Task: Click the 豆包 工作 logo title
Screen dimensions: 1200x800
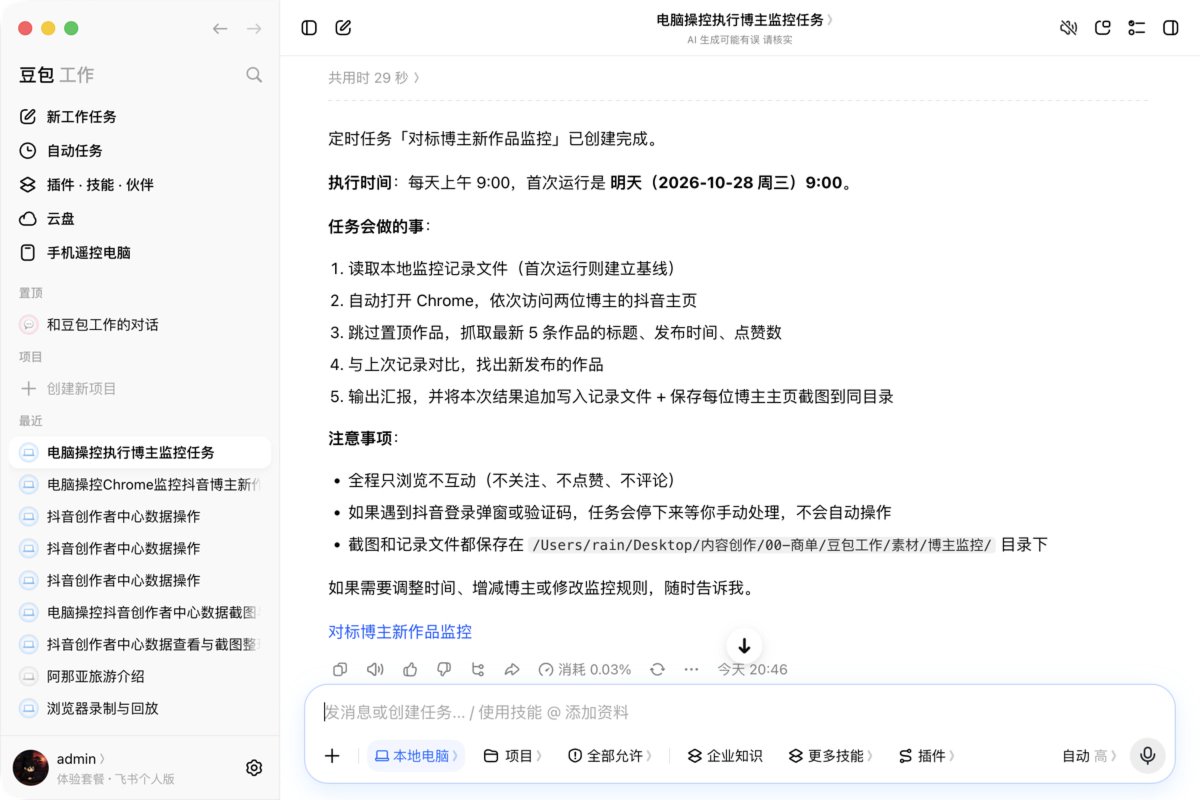Action: click(x=56, y=75)
